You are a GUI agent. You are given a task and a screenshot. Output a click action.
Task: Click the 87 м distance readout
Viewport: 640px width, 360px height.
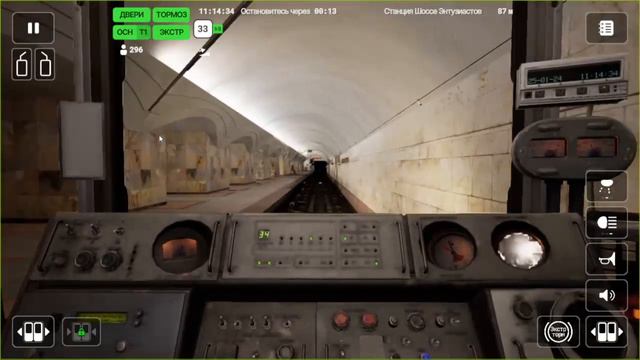[x=505, y=11]
